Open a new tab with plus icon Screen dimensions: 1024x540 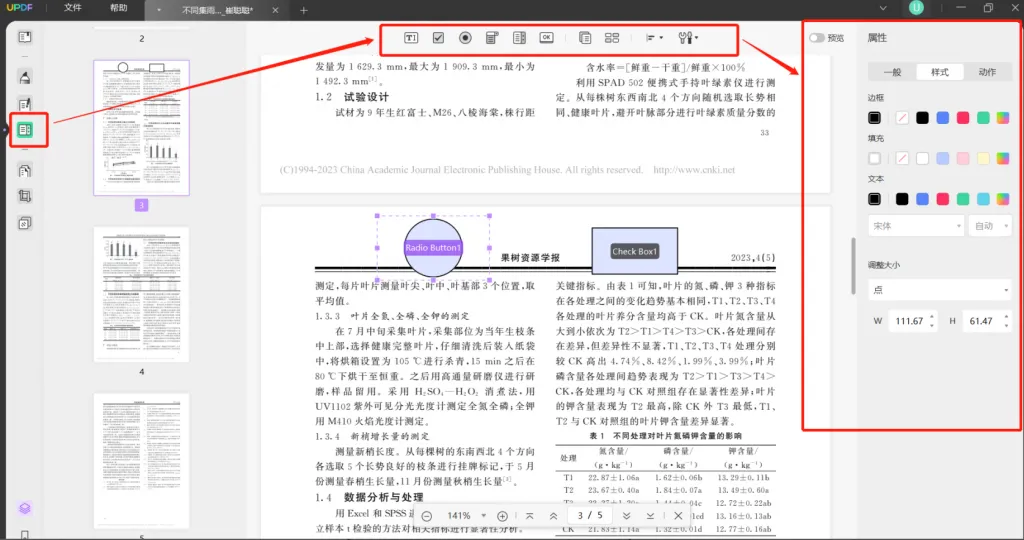304,10
